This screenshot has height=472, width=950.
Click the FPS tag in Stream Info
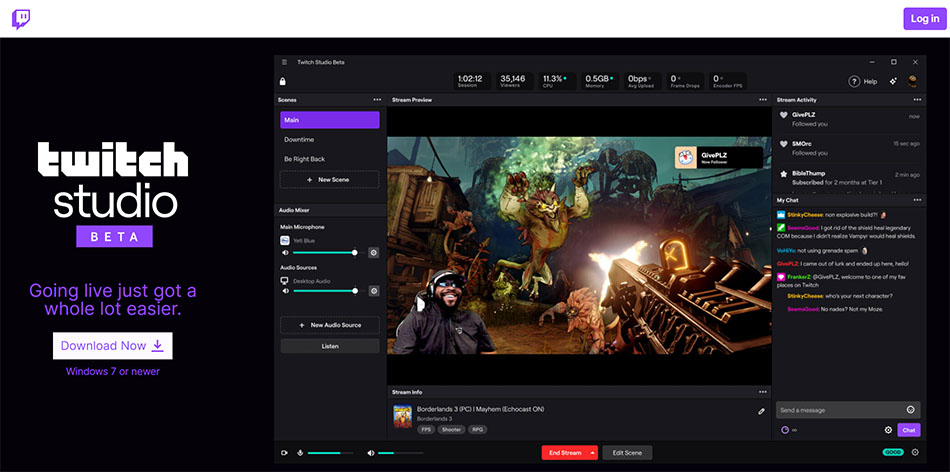point(425,430)
